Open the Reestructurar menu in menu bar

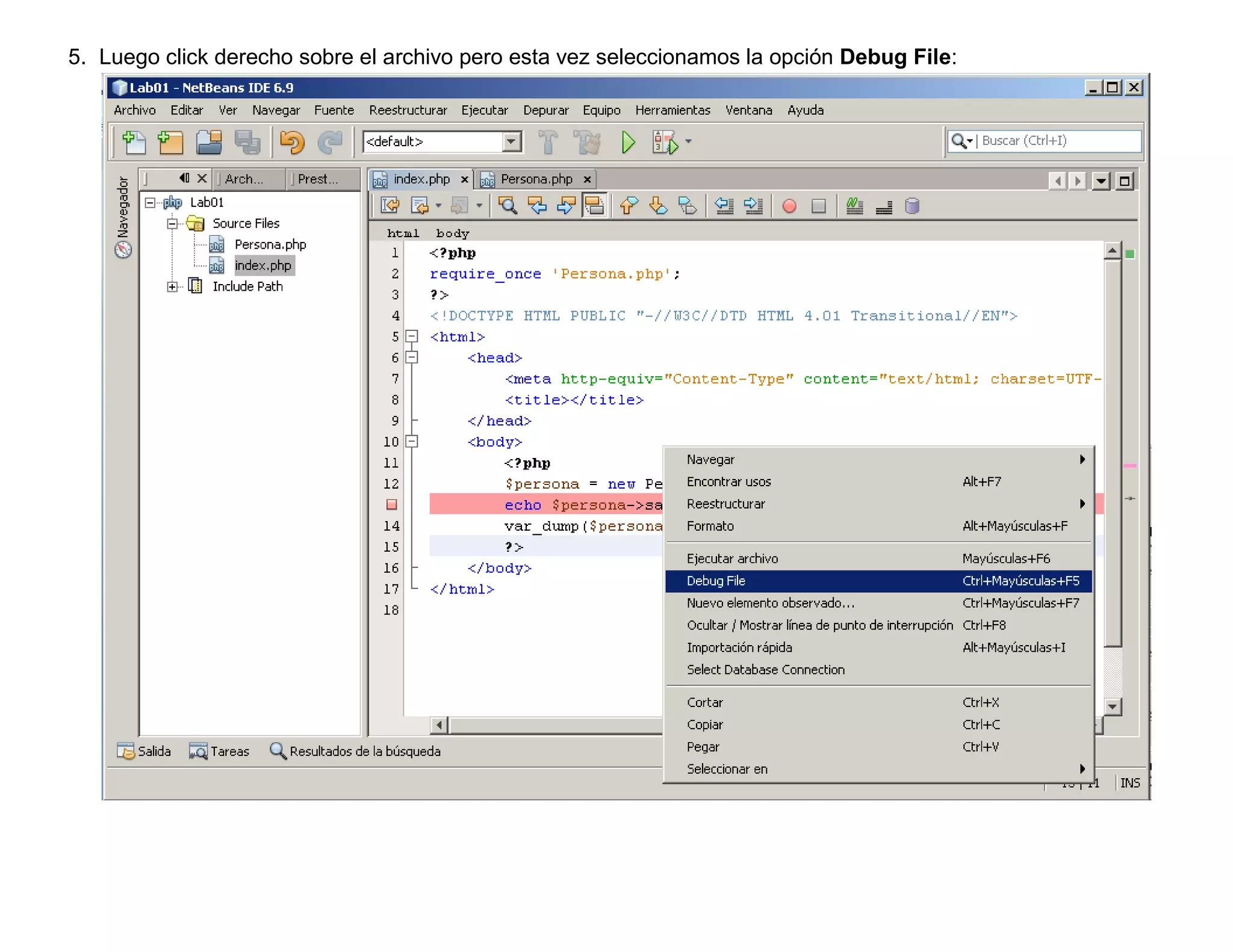[x=408, y=110]
